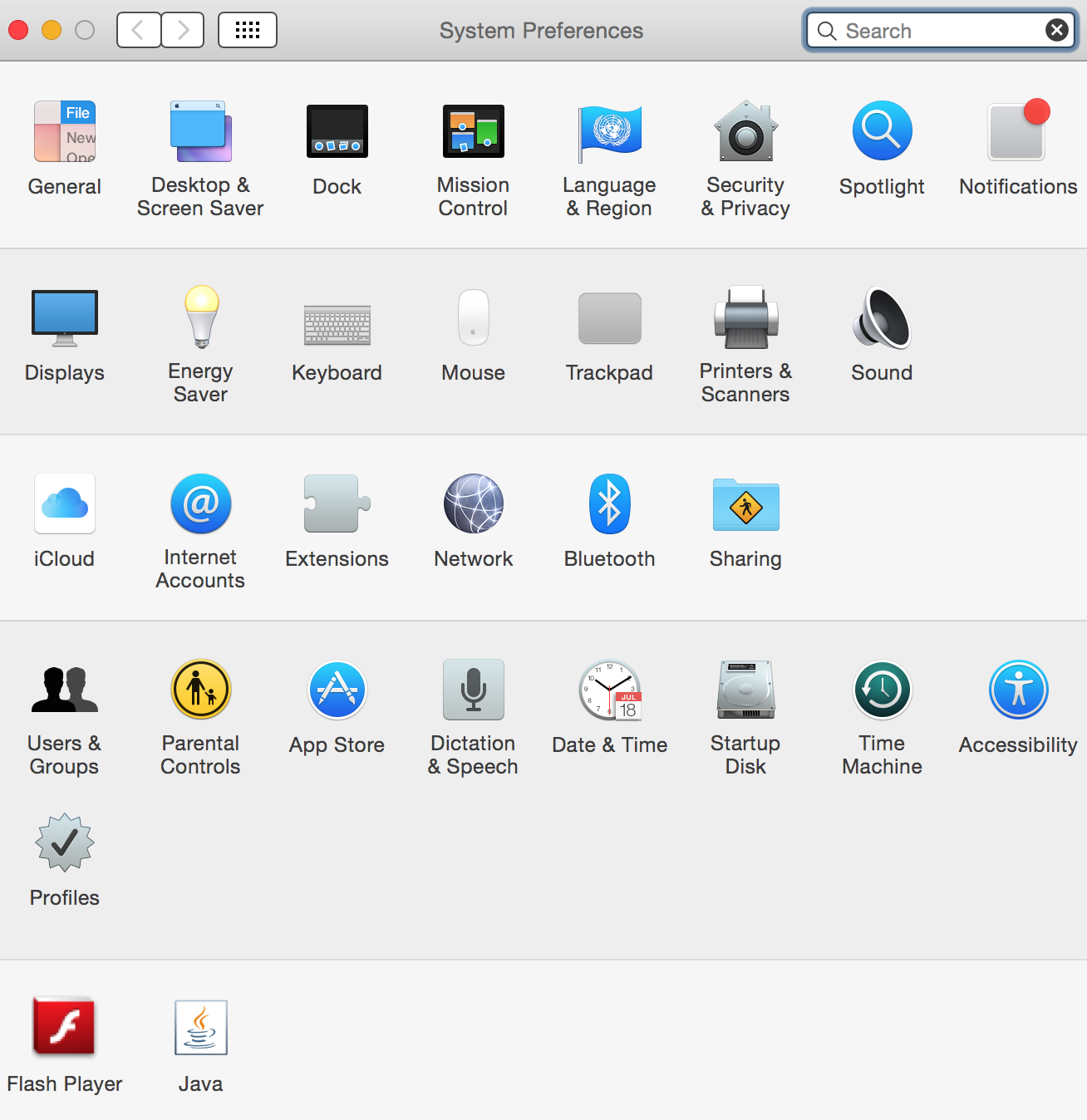Click inside the Search field

940,31
